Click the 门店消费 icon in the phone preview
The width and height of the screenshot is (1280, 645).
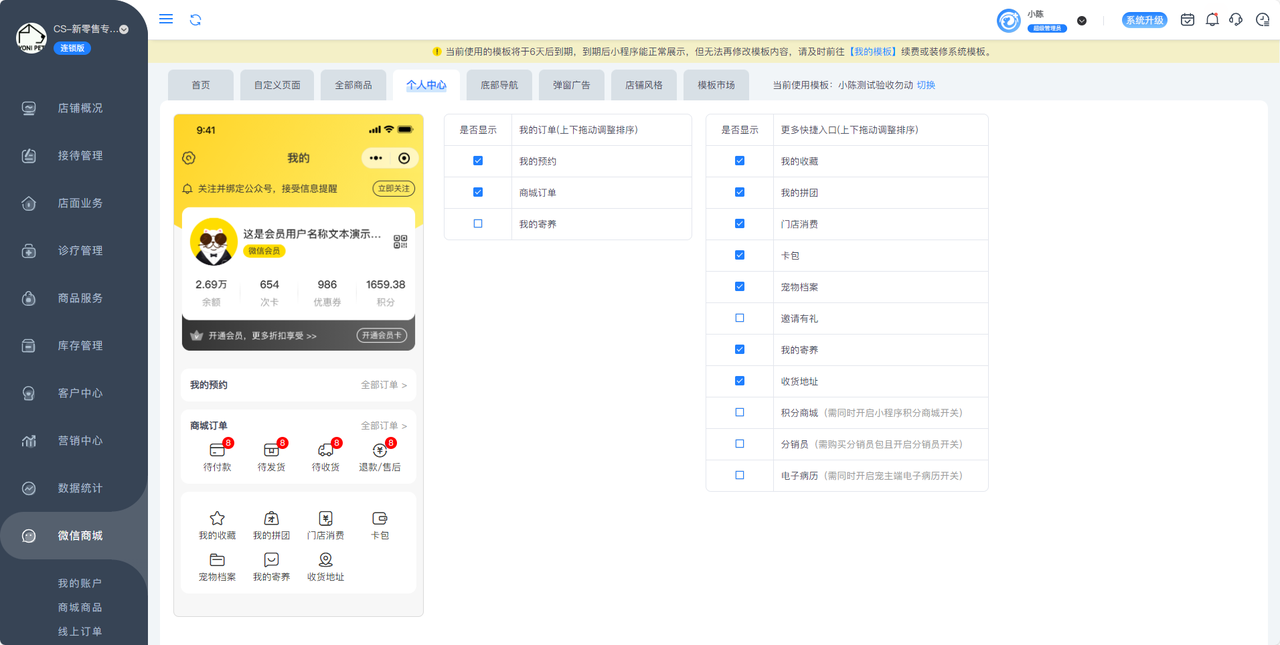(325, 518)
